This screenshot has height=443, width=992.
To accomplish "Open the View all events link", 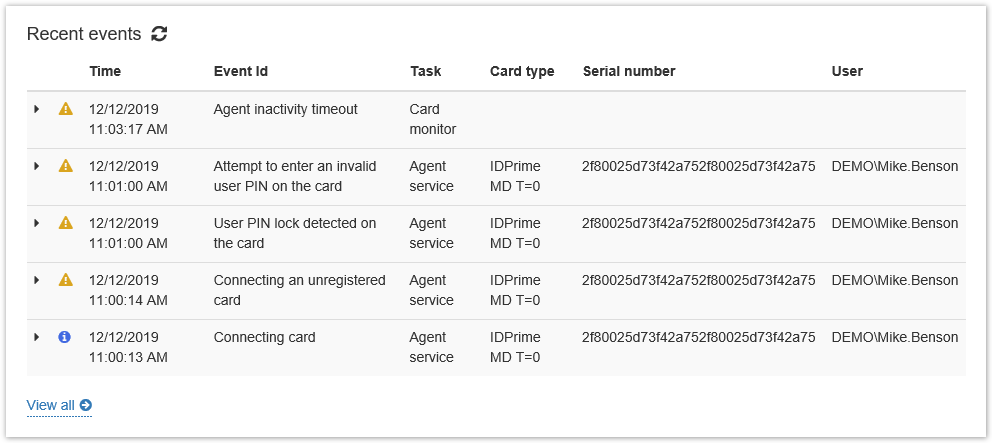I will point(51,405).
